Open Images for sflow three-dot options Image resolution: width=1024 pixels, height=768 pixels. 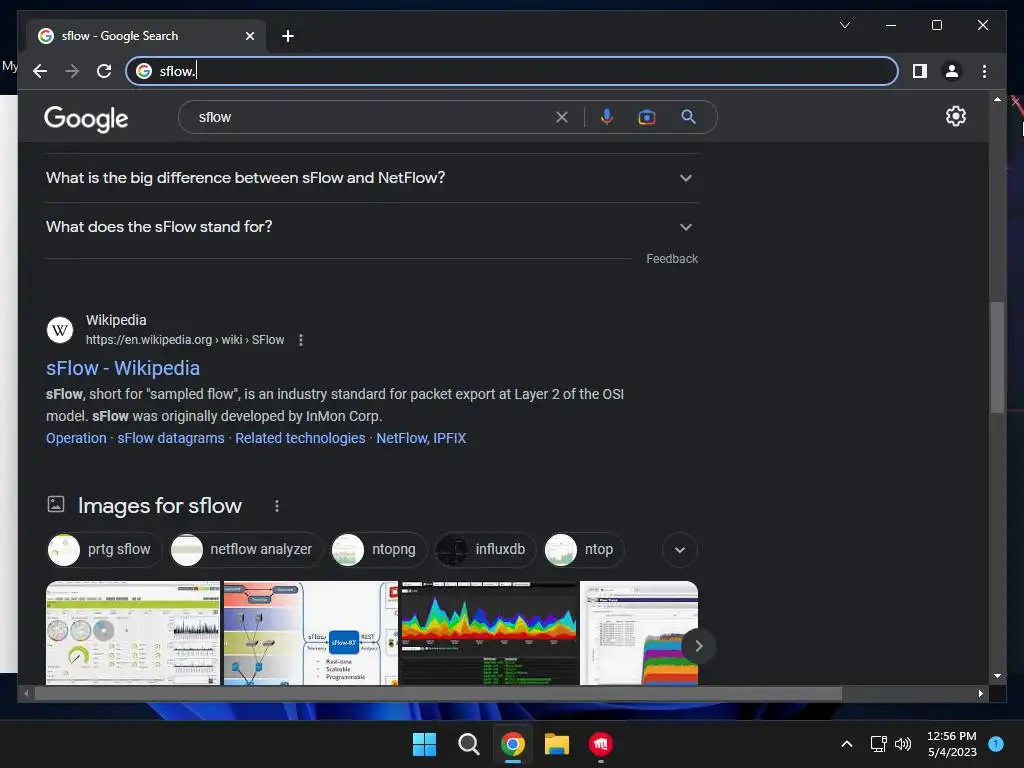(277, 506)
